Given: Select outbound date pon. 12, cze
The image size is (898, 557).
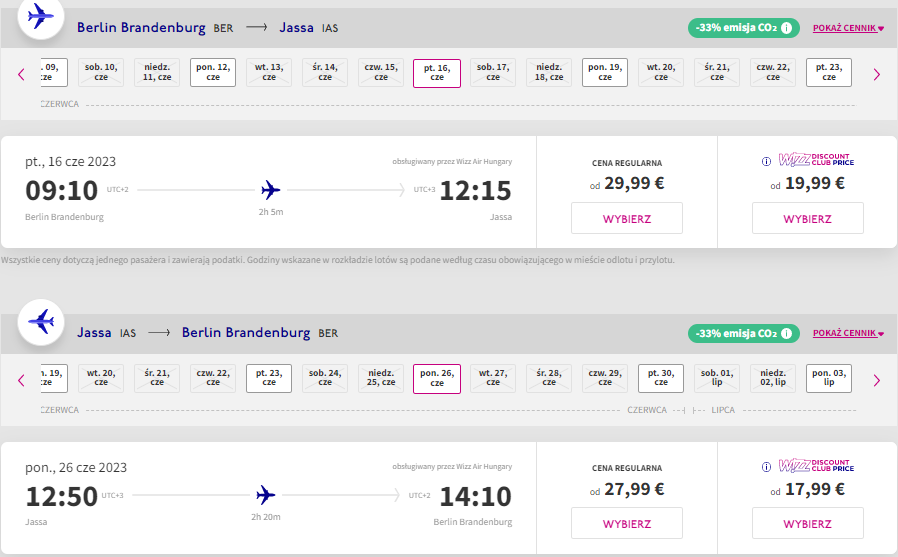Looking at the screenshot, I should [x=213, y=72].
